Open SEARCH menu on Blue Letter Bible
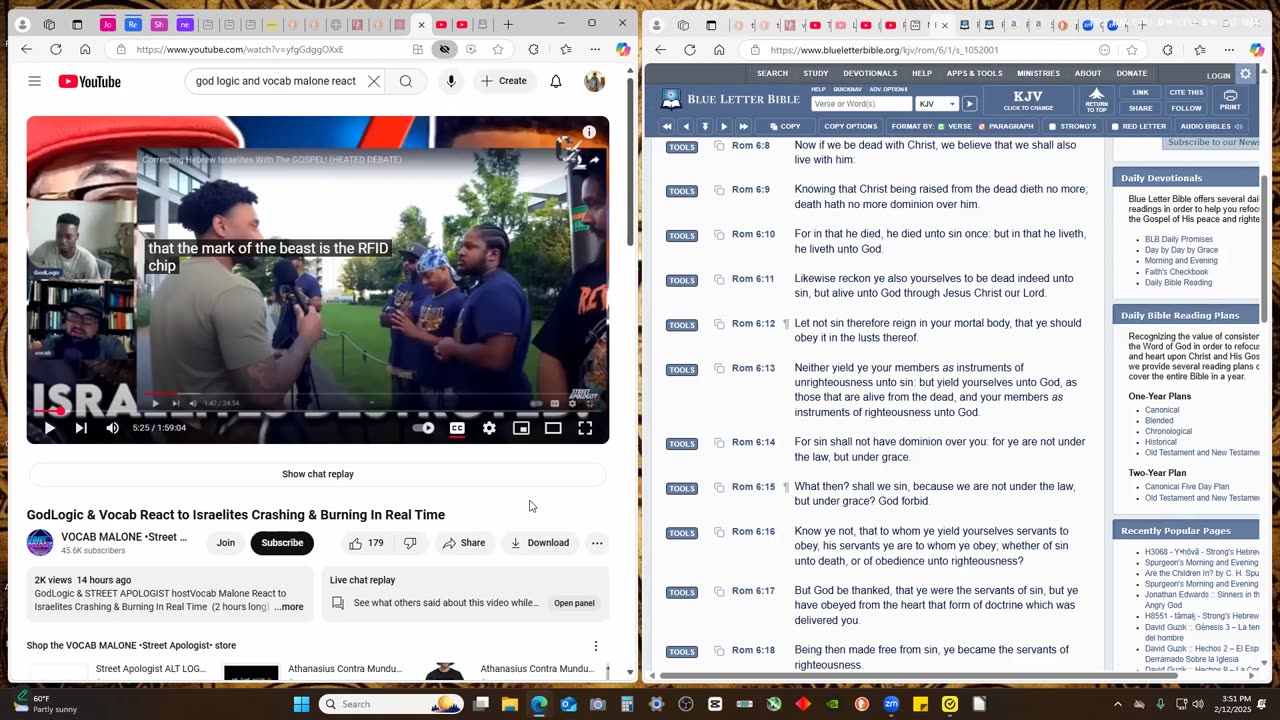The height and width of the screenshot is (720, 1280). click(x=772, y=73)
